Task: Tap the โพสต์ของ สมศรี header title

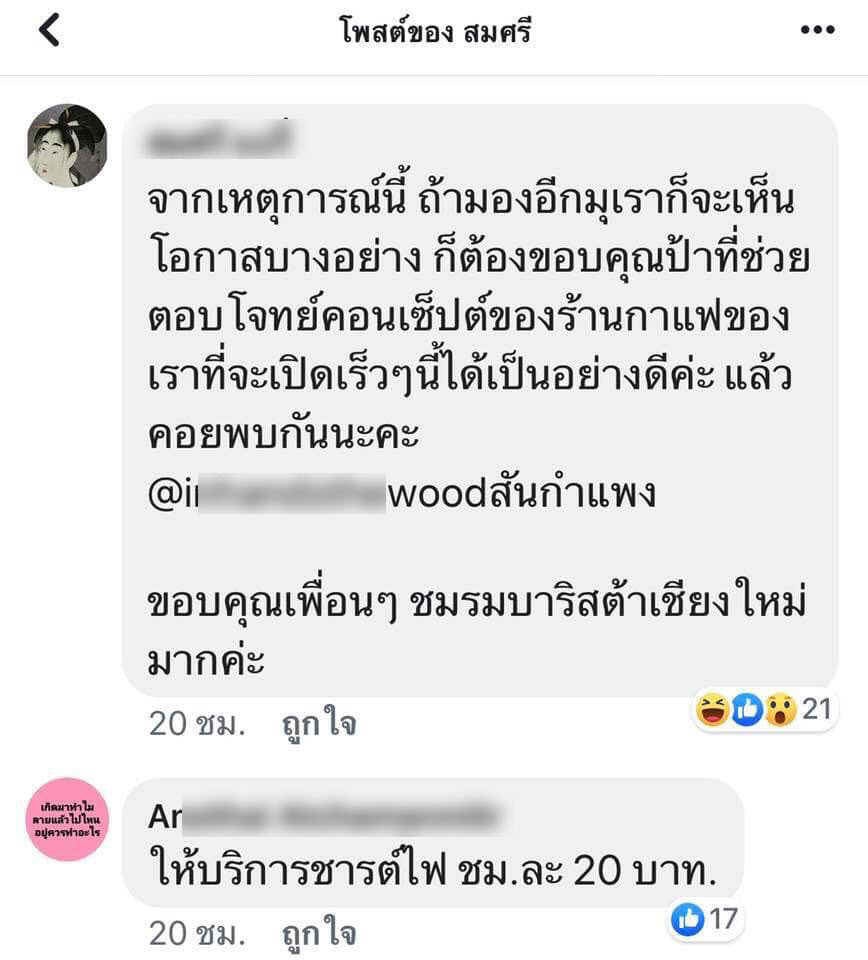Action: click(435, 30)
